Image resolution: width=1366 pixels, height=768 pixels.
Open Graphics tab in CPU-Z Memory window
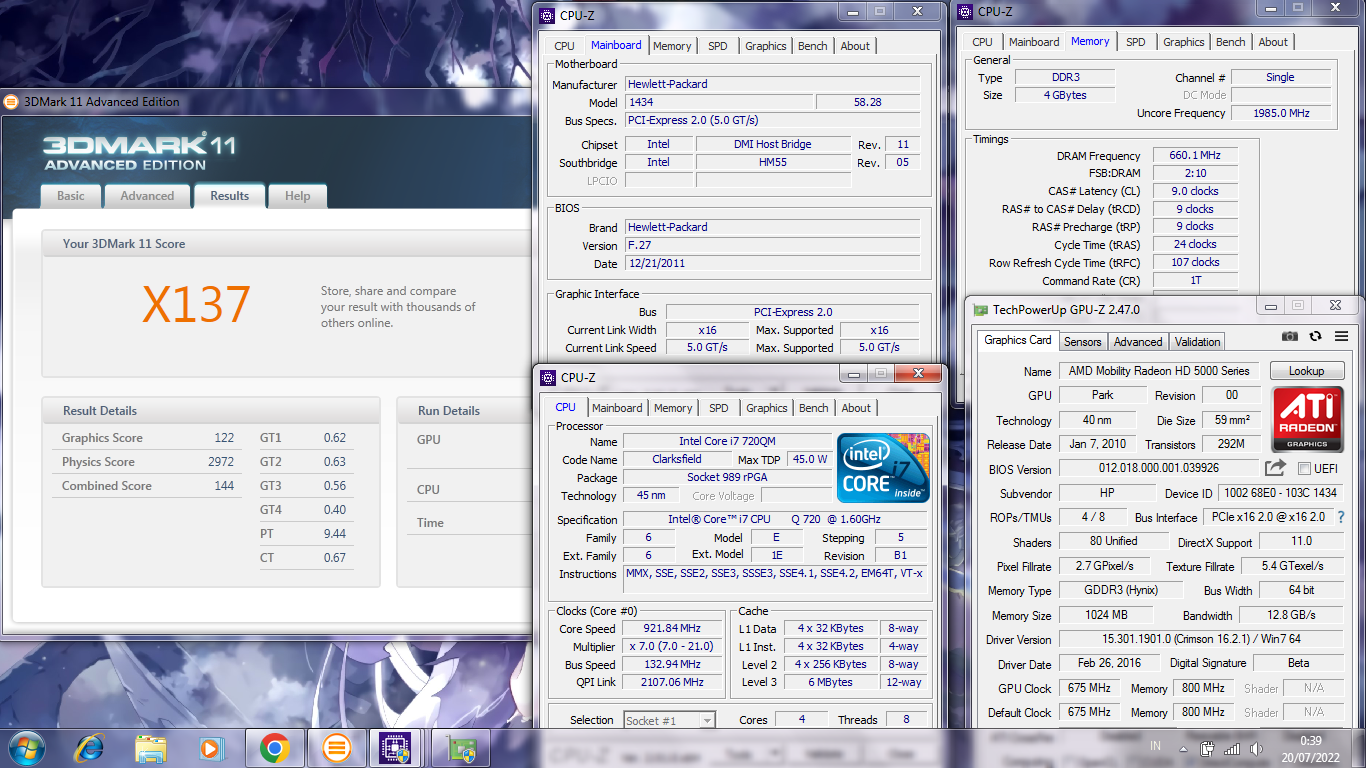1184,42
